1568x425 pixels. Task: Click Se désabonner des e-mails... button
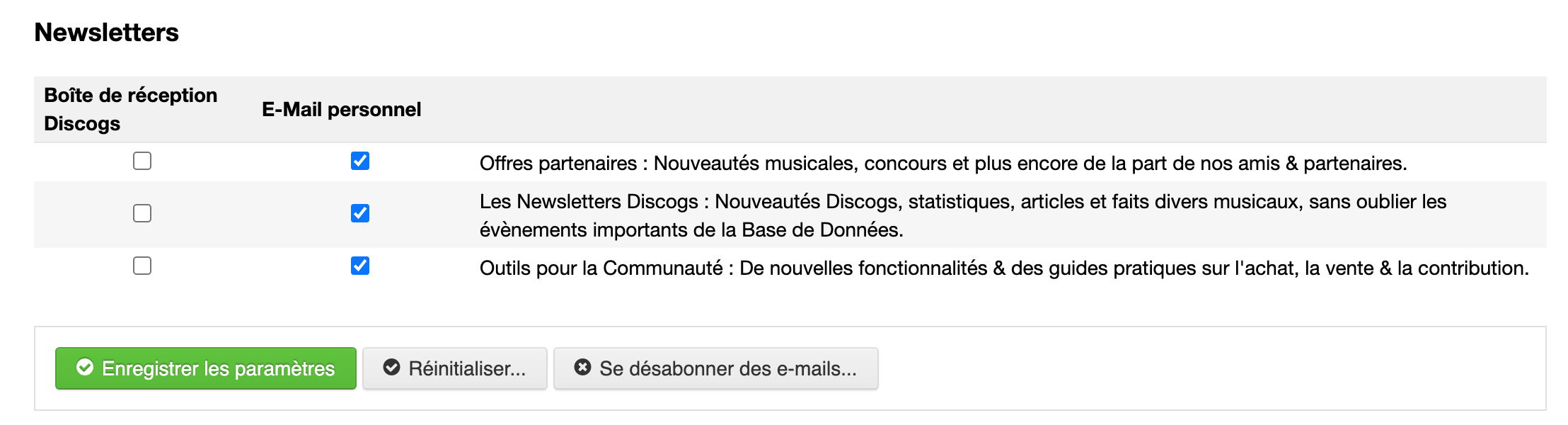(x=716, y=368)
